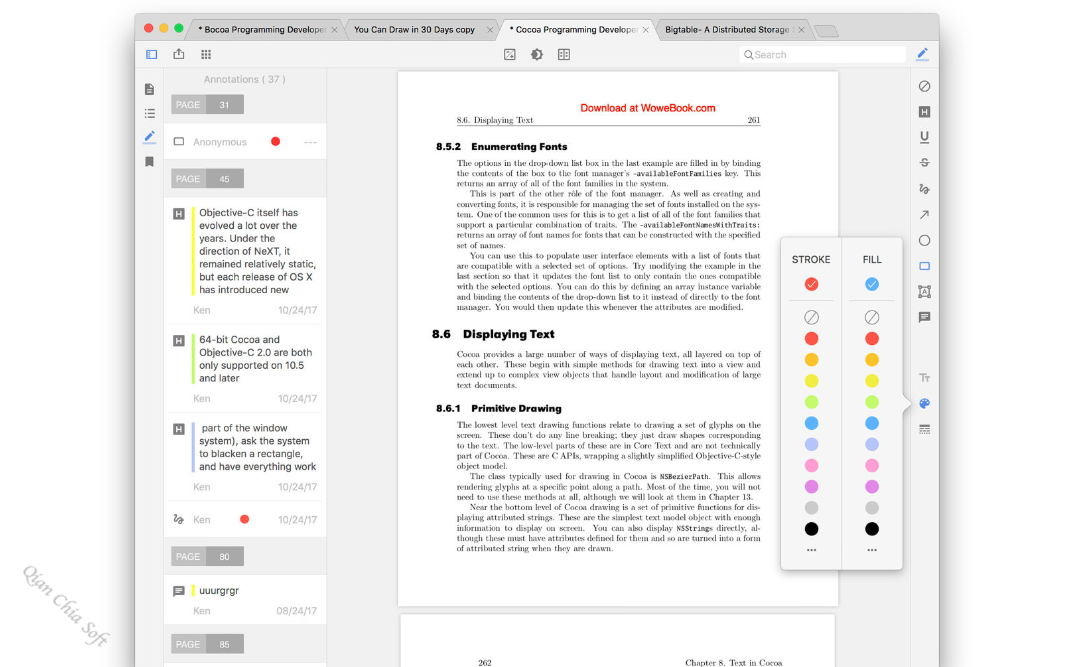Select the Anonymous rectangle annotation
This screenshot has width=1074, height=667.
click(x=245, y=142)
